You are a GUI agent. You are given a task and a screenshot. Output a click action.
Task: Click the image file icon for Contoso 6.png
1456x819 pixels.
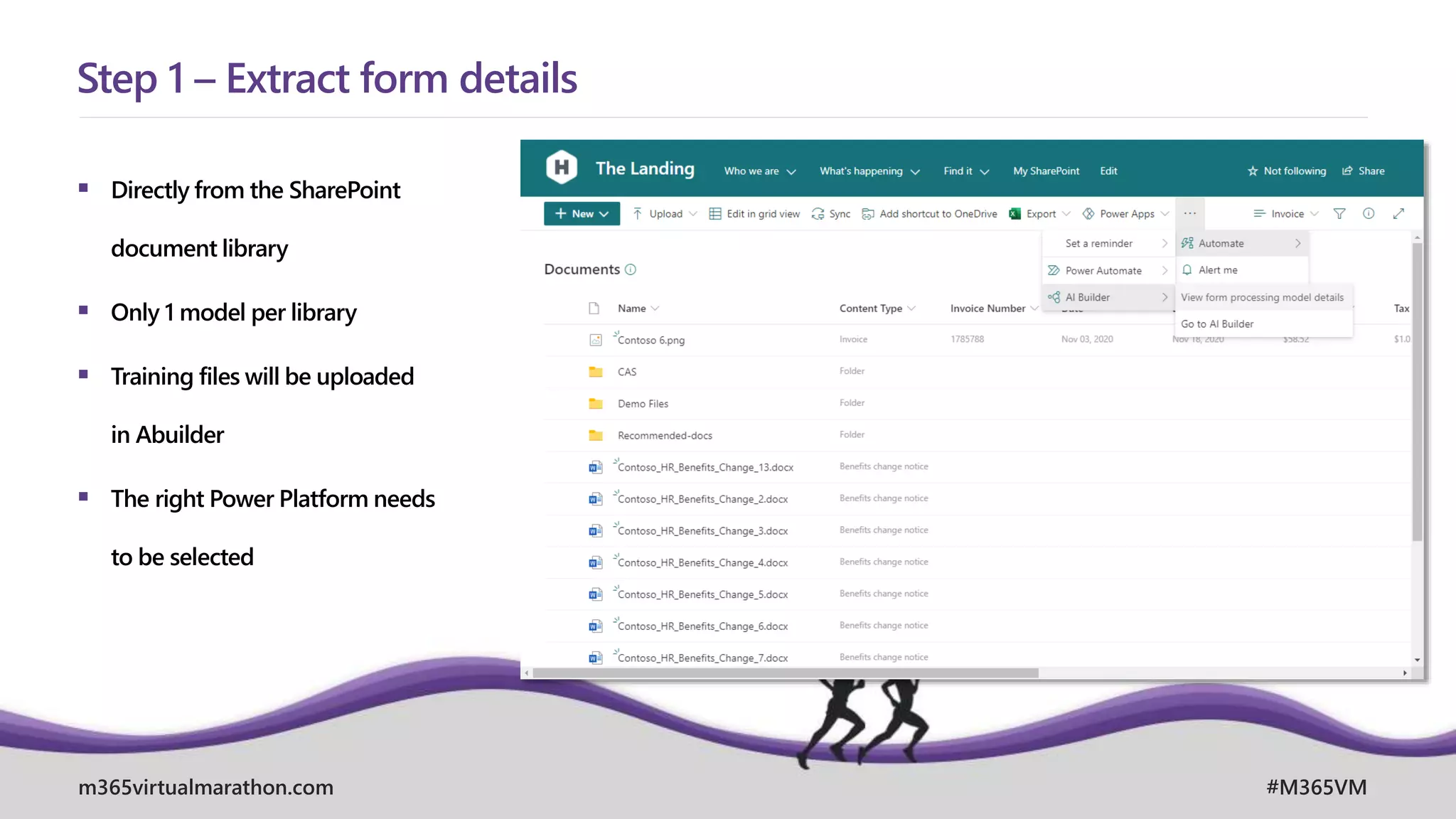pyautogui.click(x=596, y=340)
